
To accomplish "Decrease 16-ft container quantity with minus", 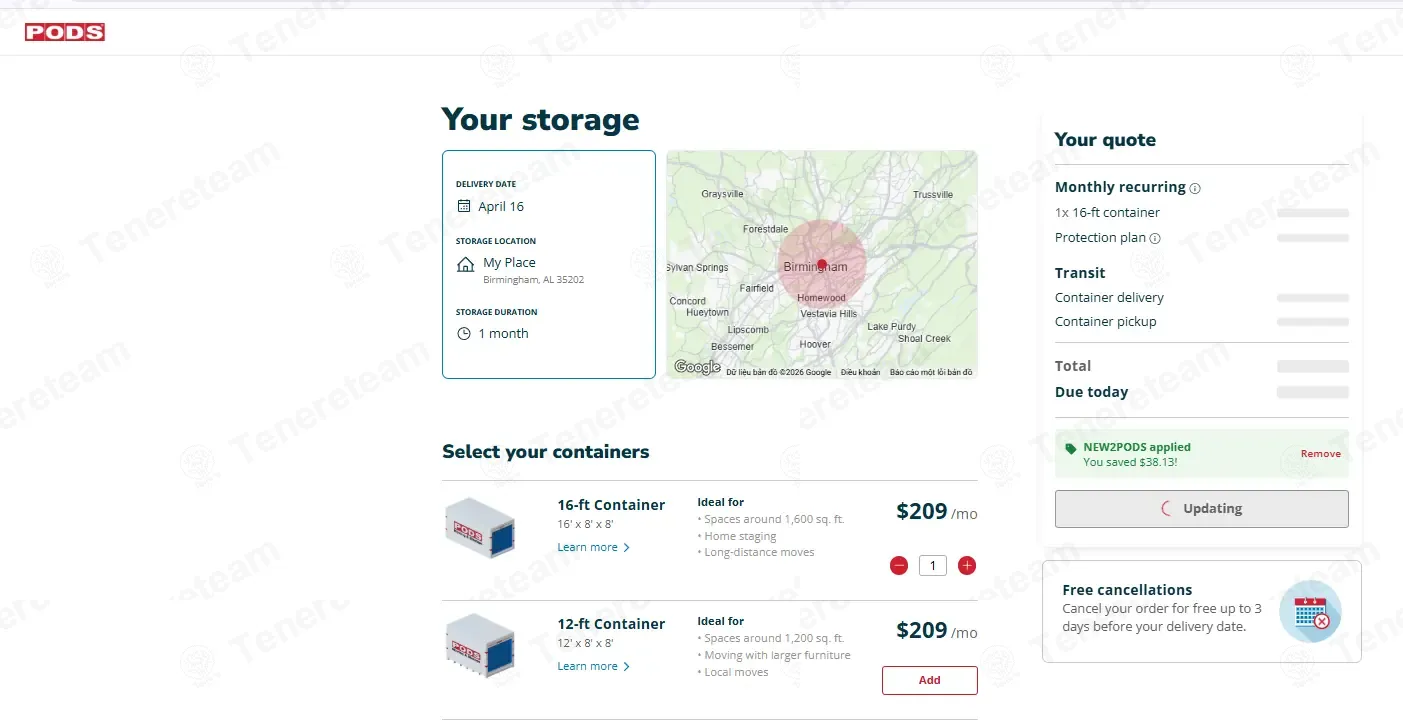I will point(898,566).
